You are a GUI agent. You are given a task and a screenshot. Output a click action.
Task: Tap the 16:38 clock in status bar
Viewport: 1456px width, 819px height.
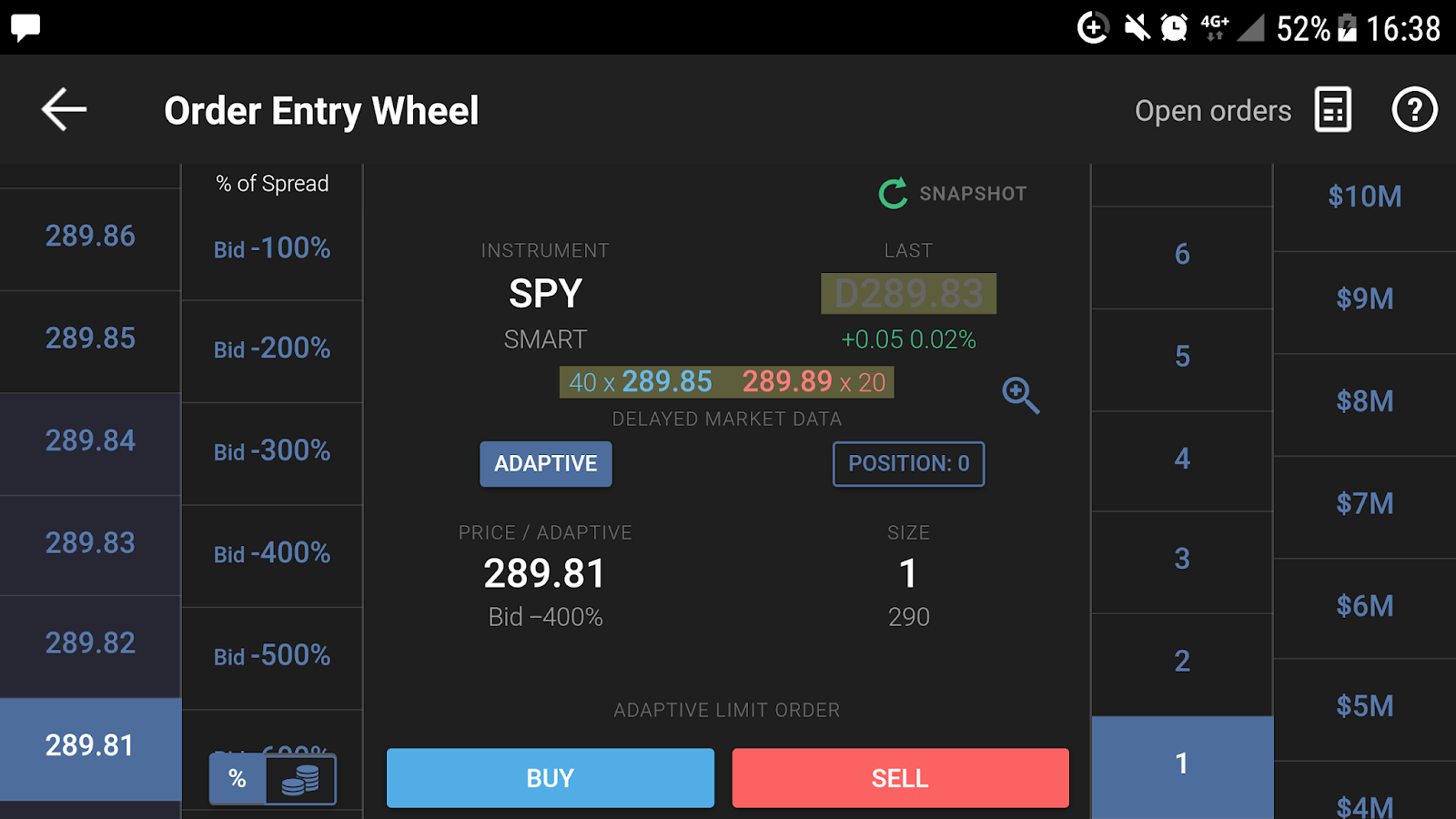[x=1403, y=29]
